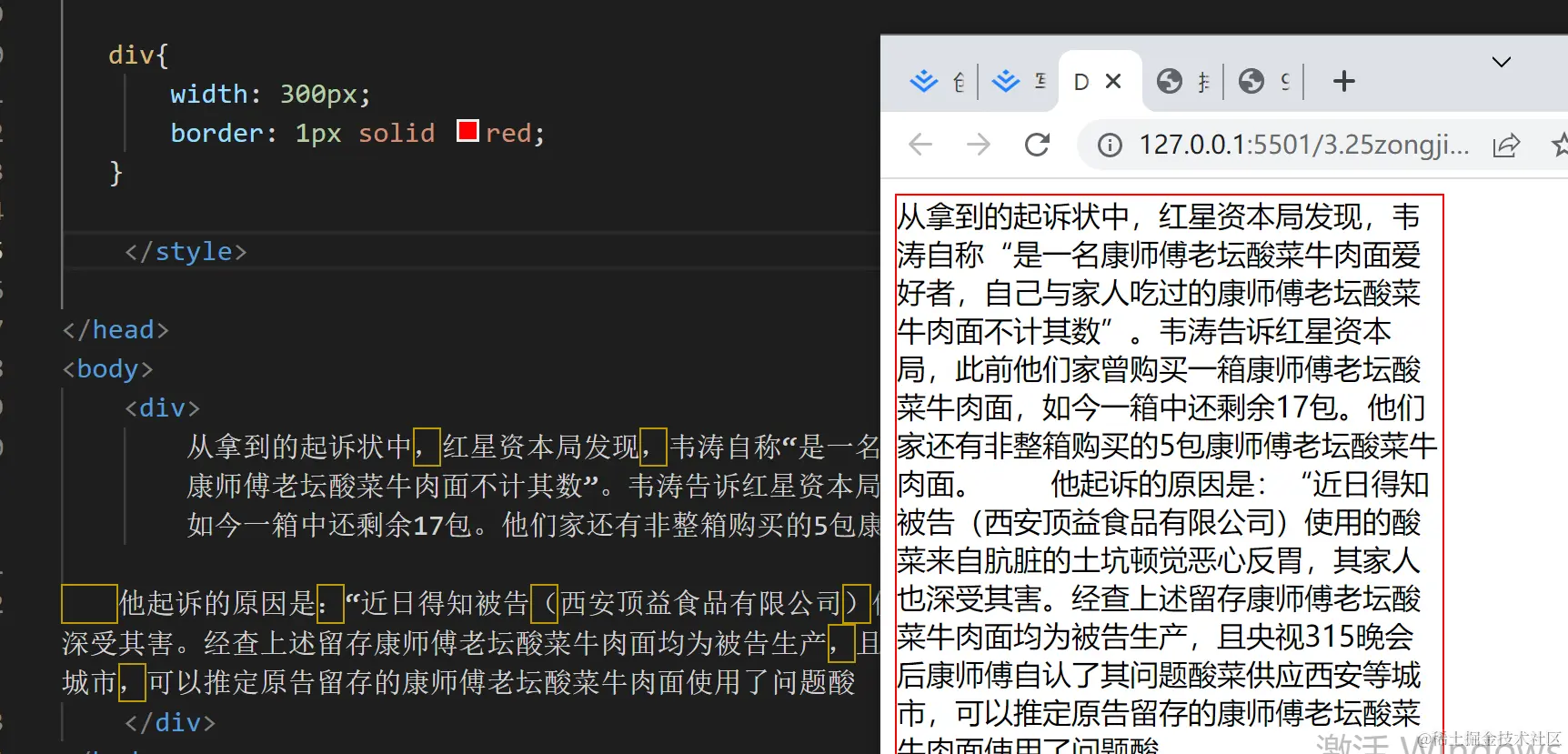Reload the page with the refresh icon
The width and height of the screenshot is (1568, 754).
1037,145
